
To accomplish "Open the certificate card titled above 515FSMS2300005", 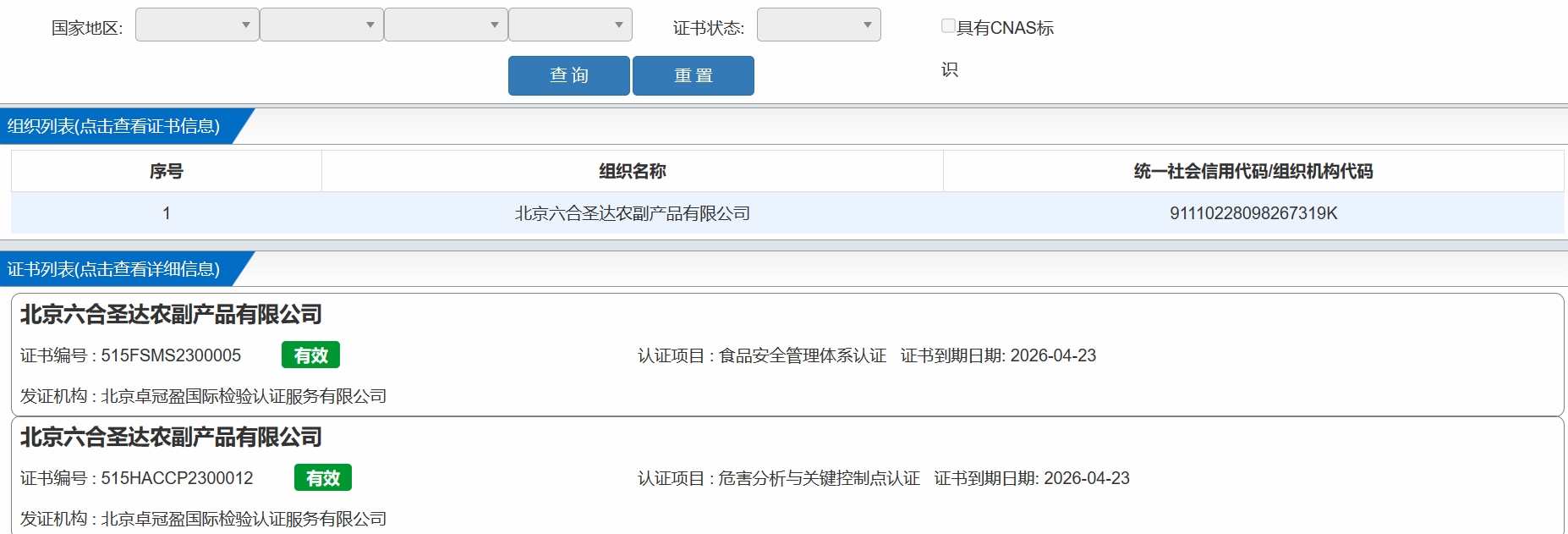I will pos(171,315).
